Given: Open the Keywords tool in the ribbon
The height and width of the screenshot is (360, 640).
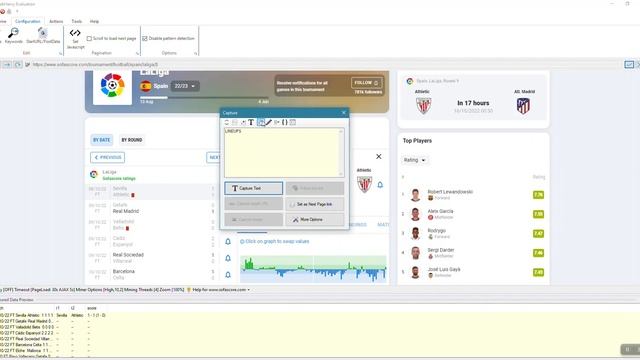Looking at the screenshot, I should pos(13,36).
